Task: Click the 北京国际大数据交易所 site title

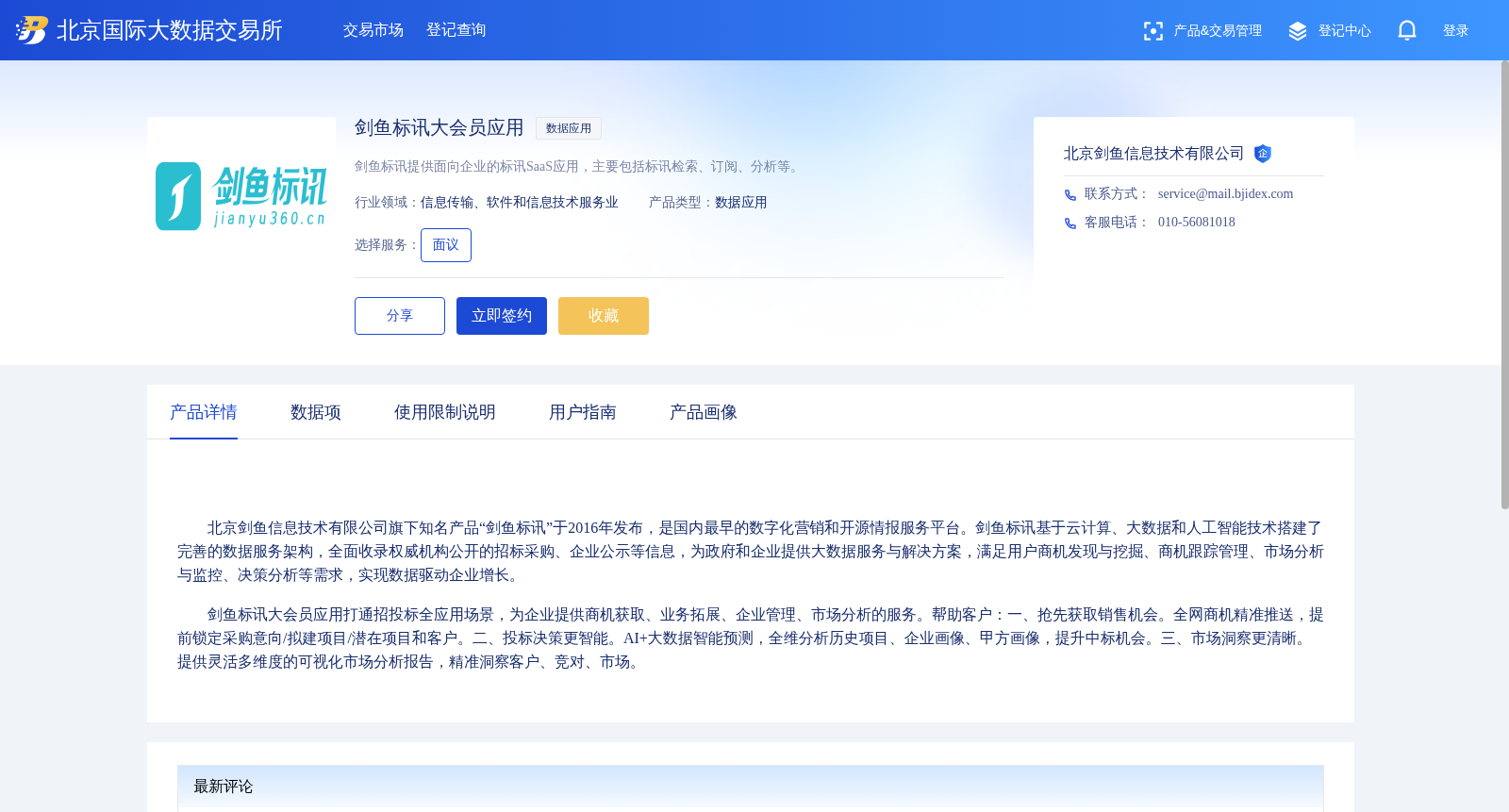Action: (x=170, y=30)
